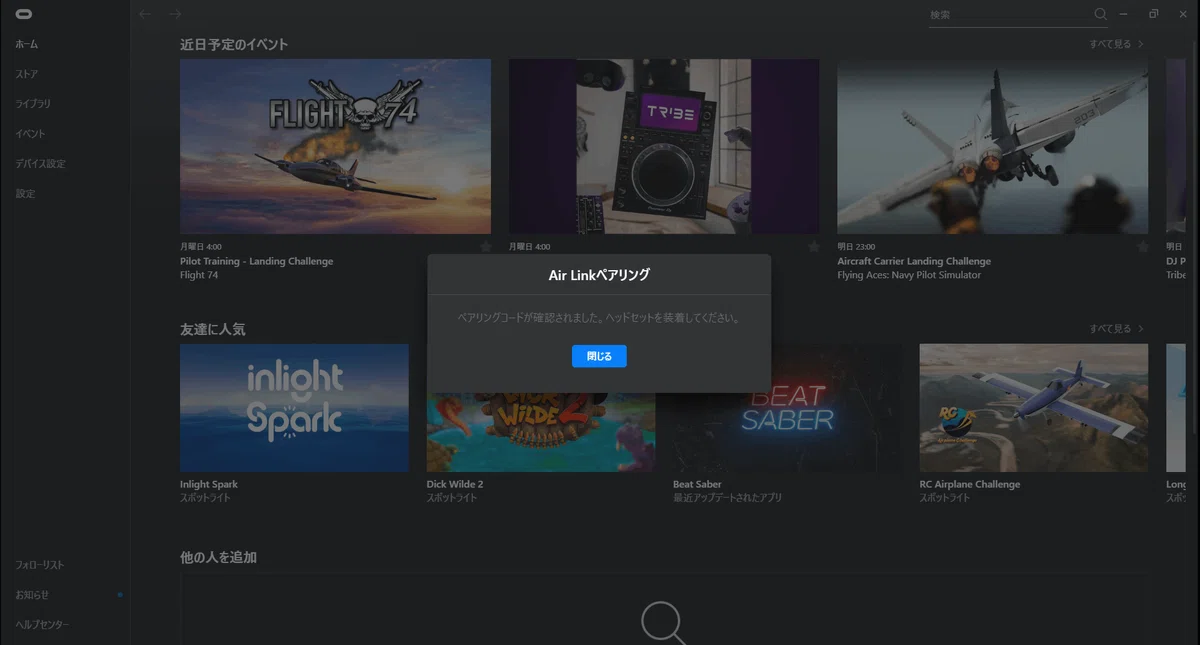Go forward with the right arrow
The image size is (1200, 645).
175,14
